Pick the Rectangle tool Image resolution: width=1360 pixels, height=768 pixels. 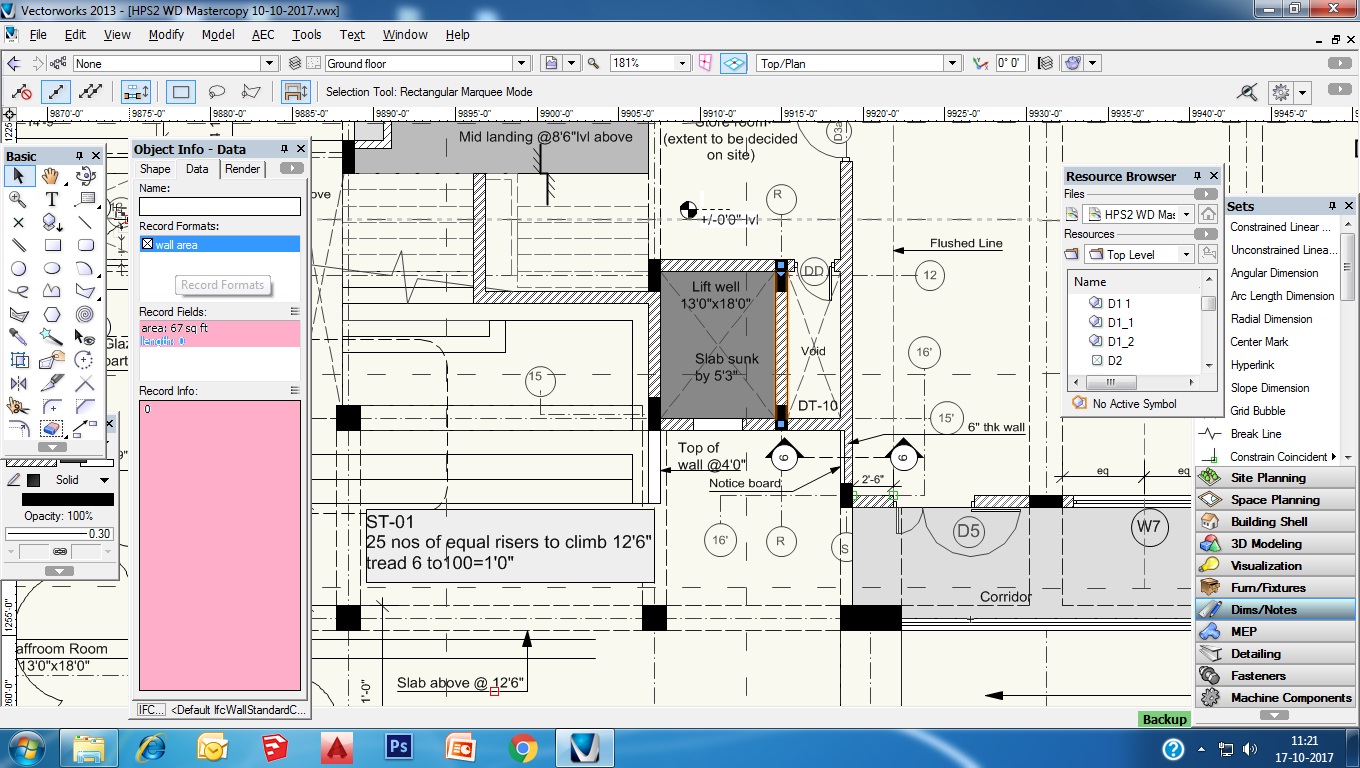pyautogui.click(x=52, y=245)
